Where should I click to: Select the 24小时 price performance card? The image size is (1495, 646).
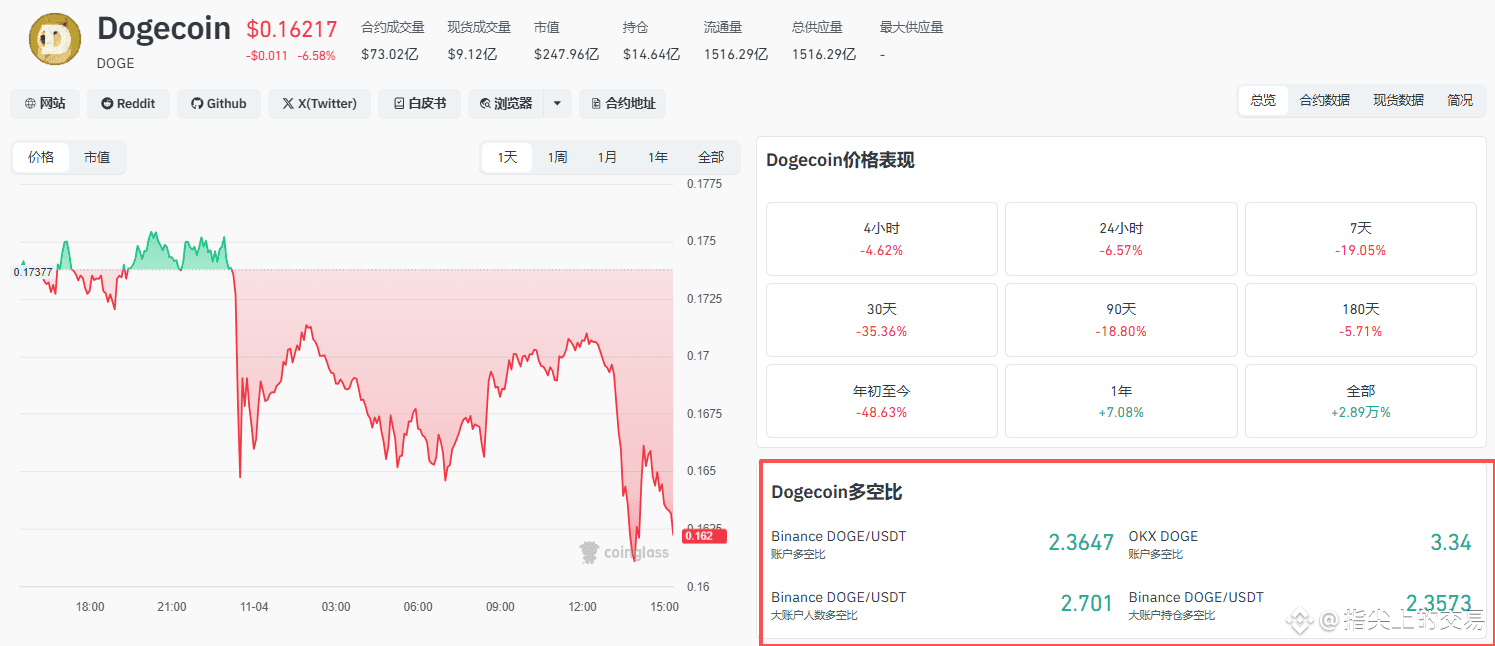(1120, 239)
